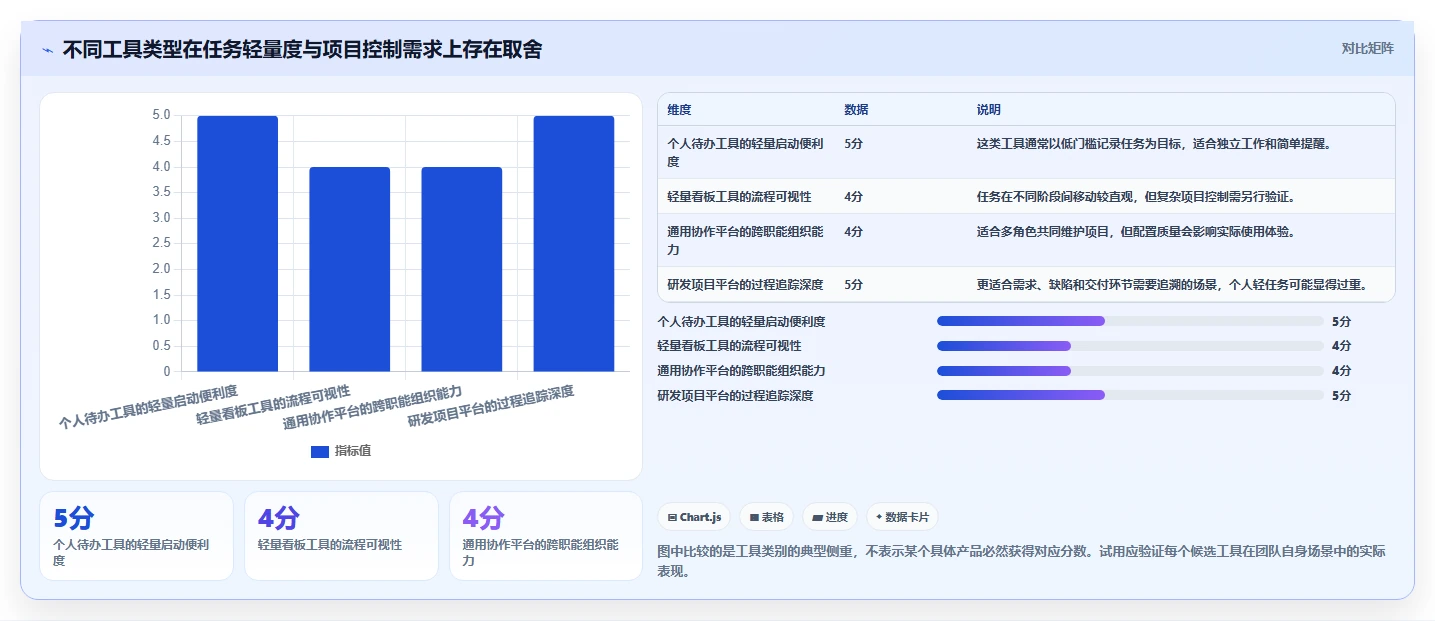Select the 数据卡片 tag chip
This screenshot has height=621, width=1435.
click(x=902, y=517)
